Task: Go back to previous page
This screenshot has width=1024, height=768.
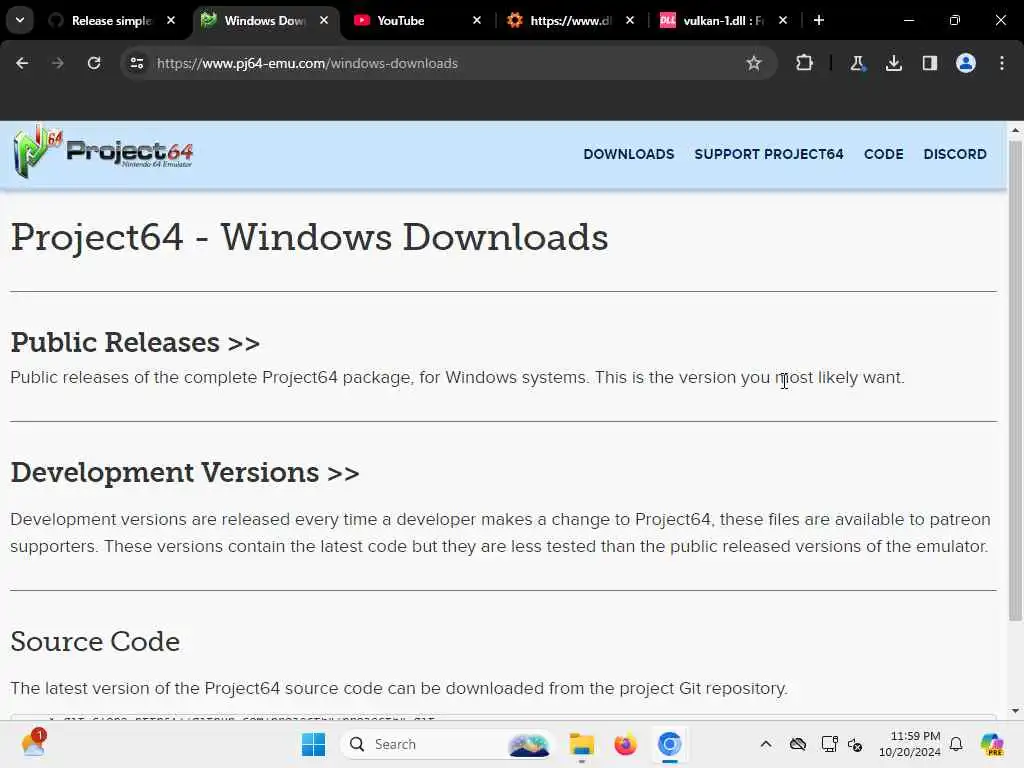Action: pos(22,63)
